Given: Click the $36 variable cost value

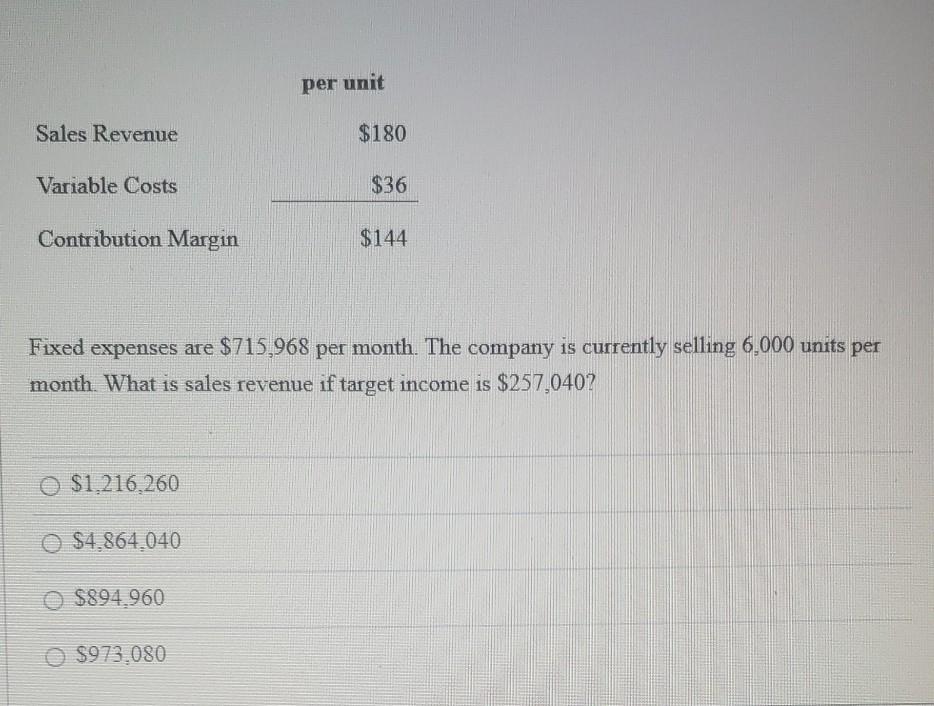Looking at the screenshot, I should [391, 185].
